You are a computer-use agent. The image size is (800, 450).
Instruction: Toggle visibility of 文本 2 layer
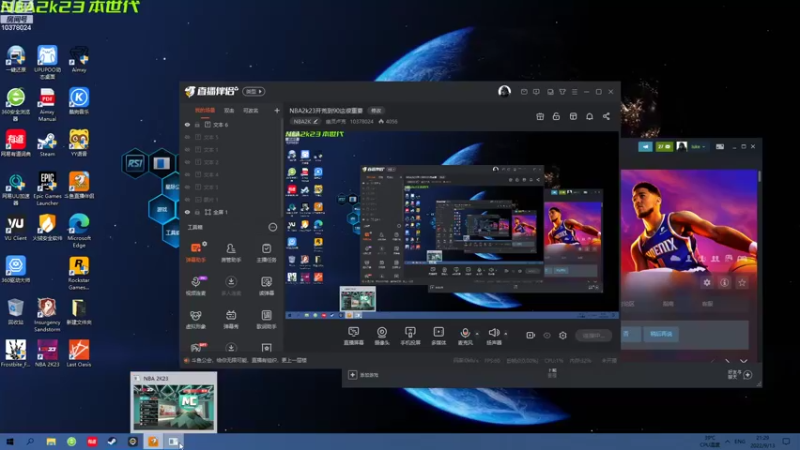point(187,162)
